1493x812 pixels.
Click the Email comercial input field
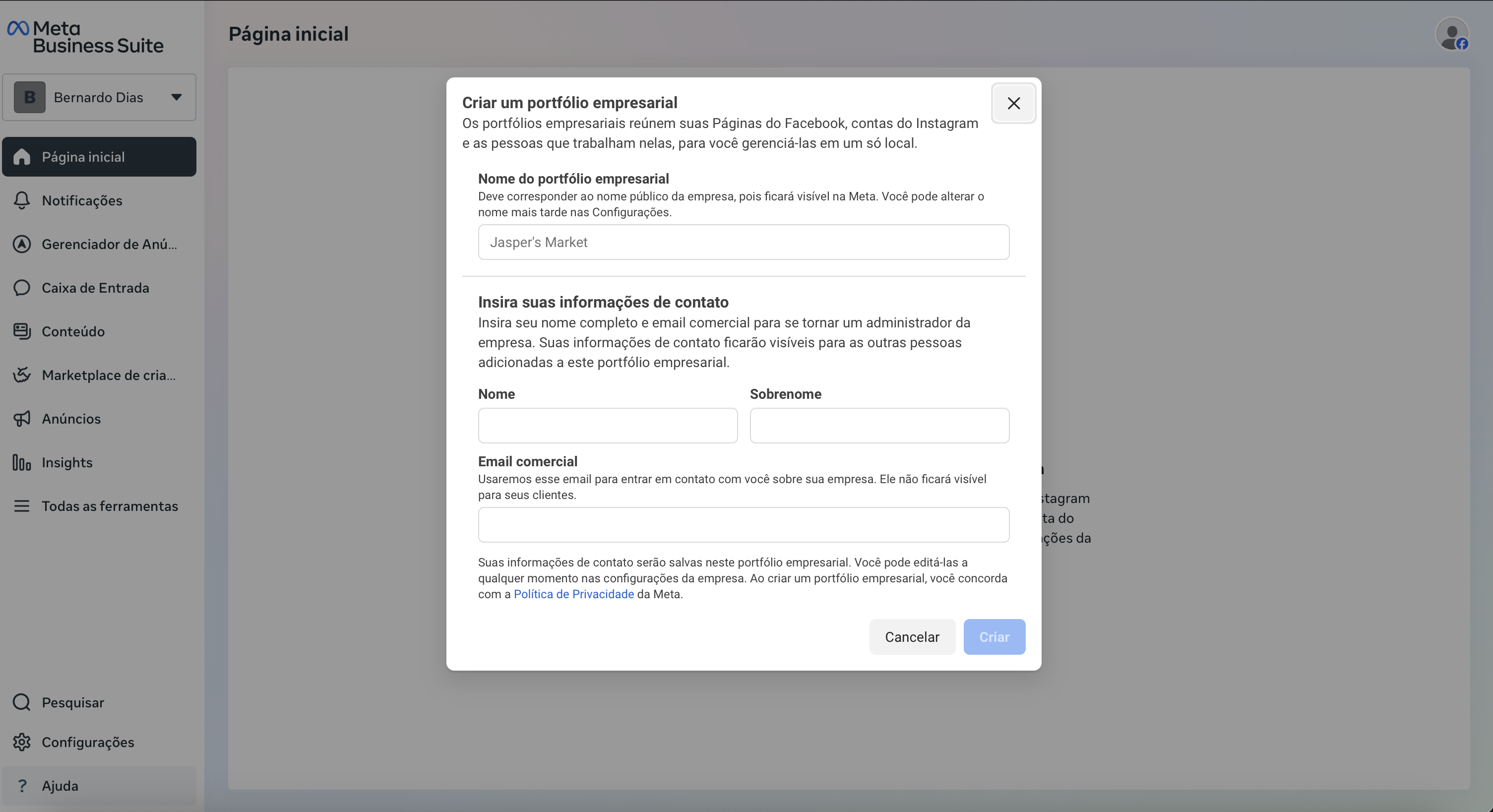pos(743,525)
